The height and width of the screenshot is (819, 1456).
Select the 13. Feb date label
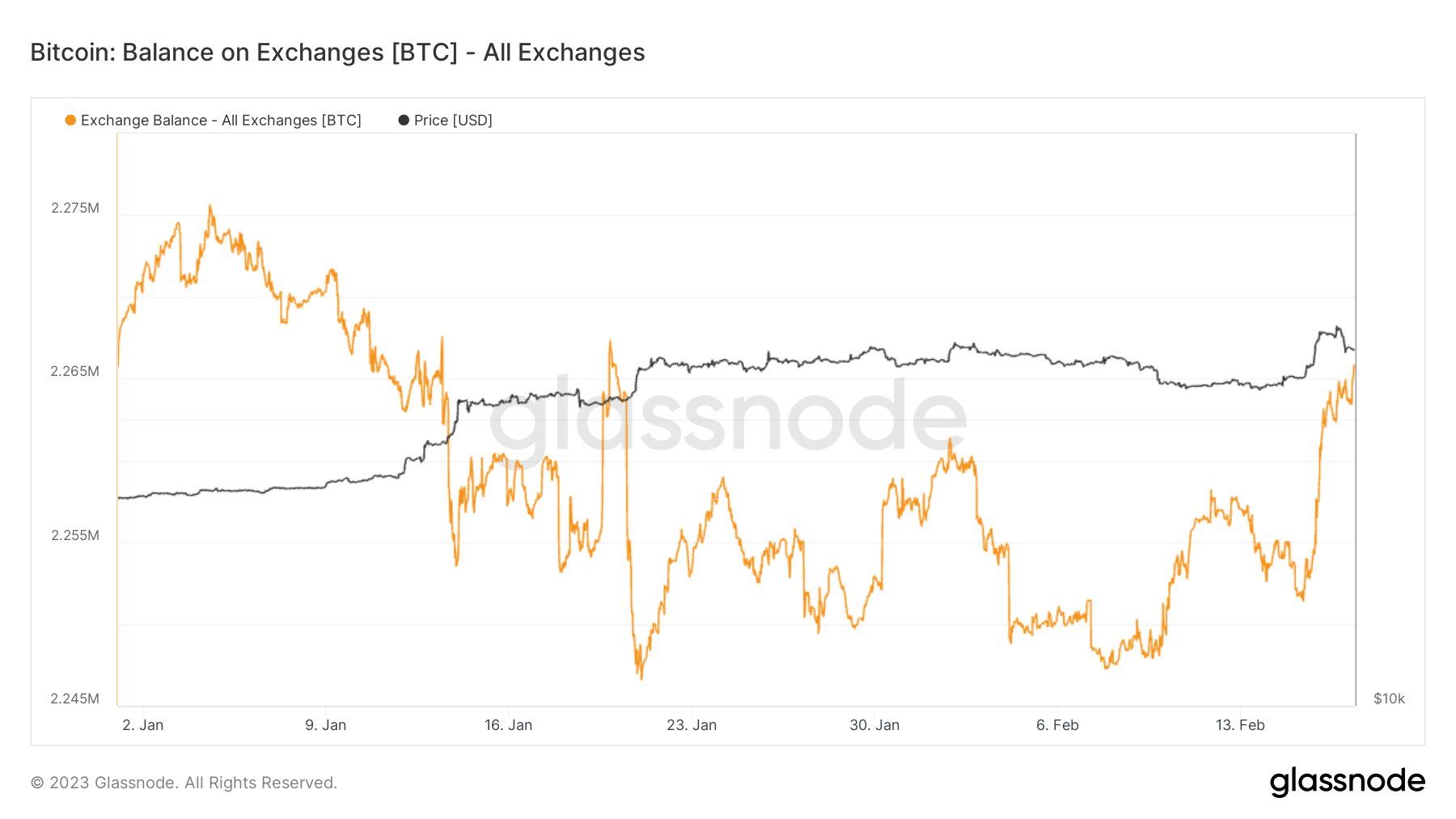click(x=1240, y=725)
